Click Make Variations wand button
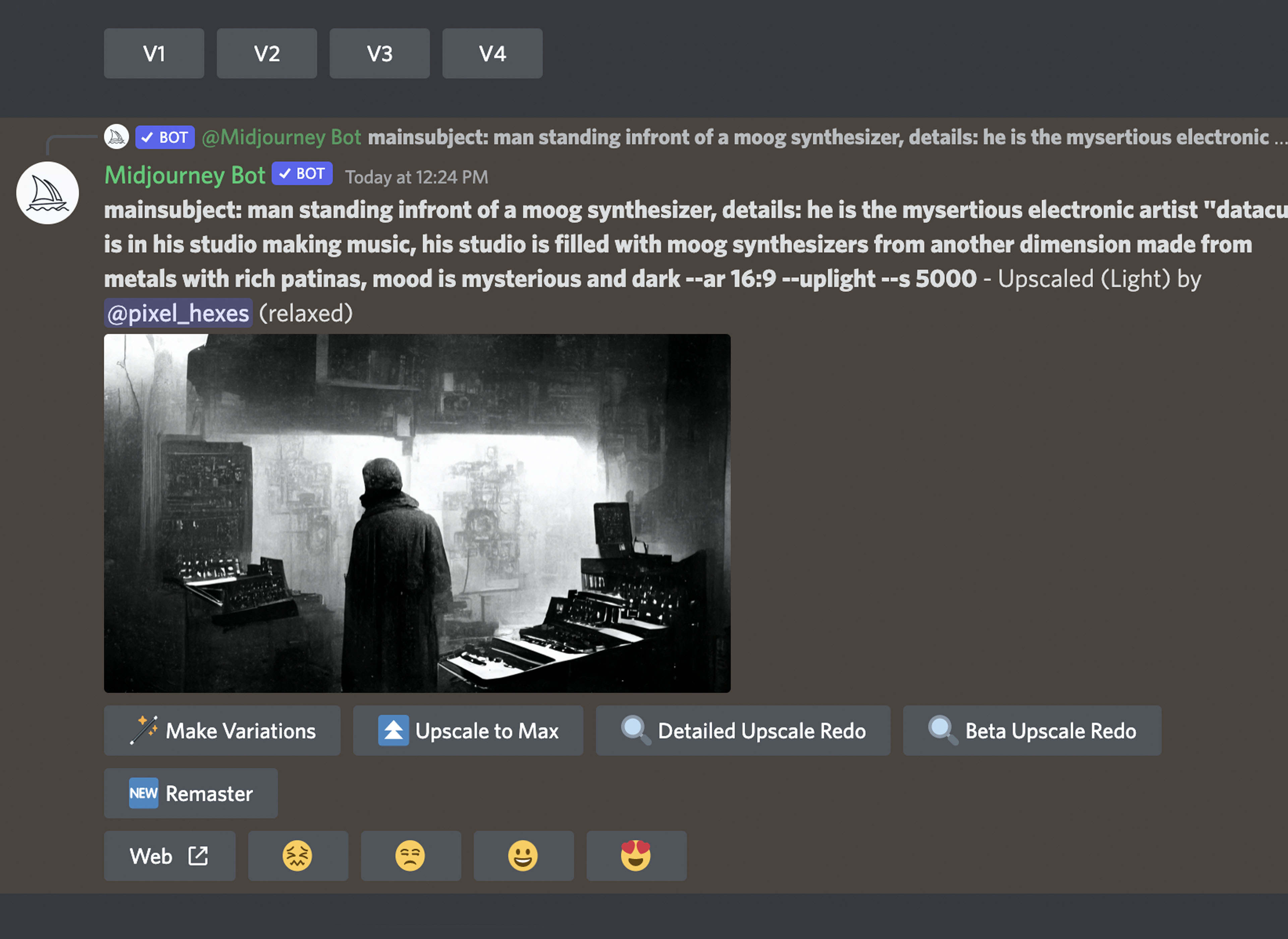Image resolution: width=1288 pixels, height=939 pixels. (x=222, y=730)
